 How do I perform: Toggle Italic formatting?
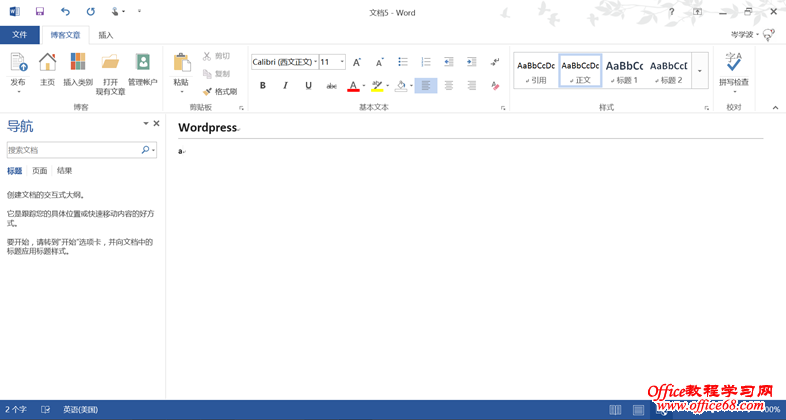285,86
